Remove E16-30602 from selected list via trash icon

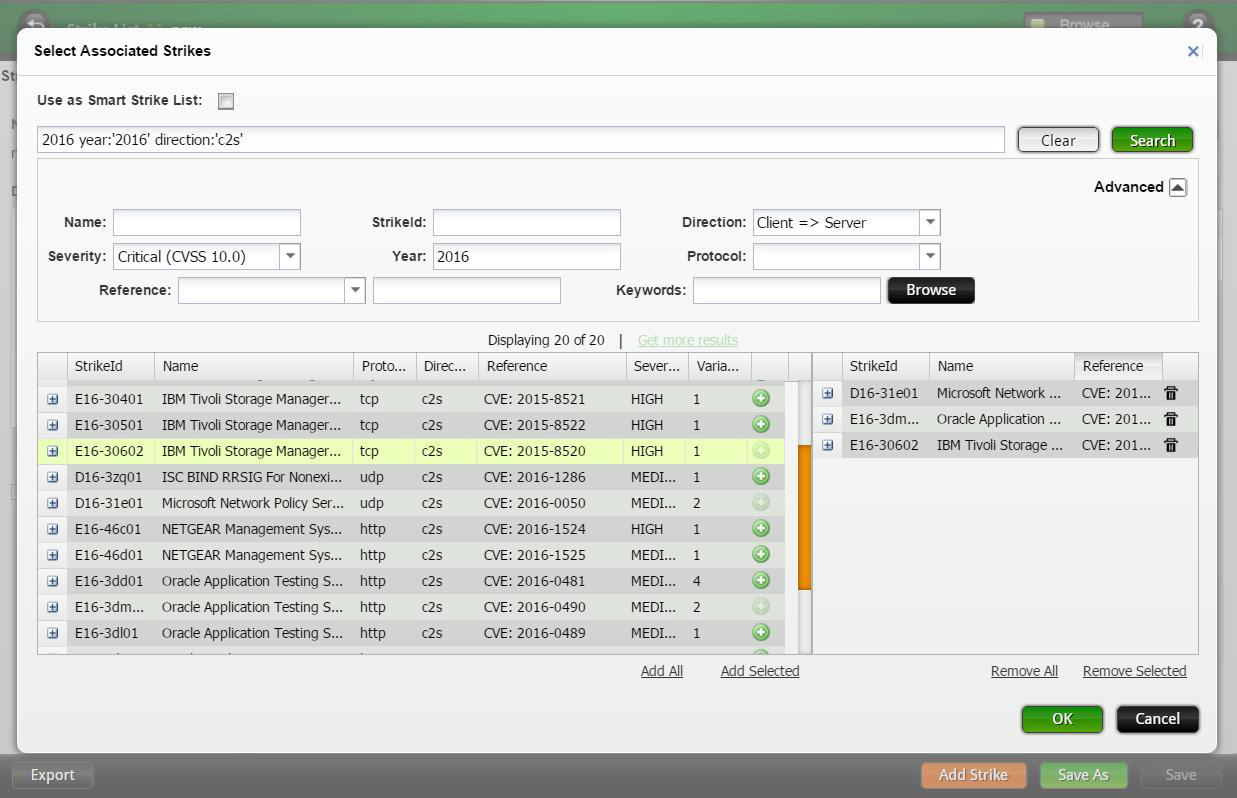(1171, 446)
